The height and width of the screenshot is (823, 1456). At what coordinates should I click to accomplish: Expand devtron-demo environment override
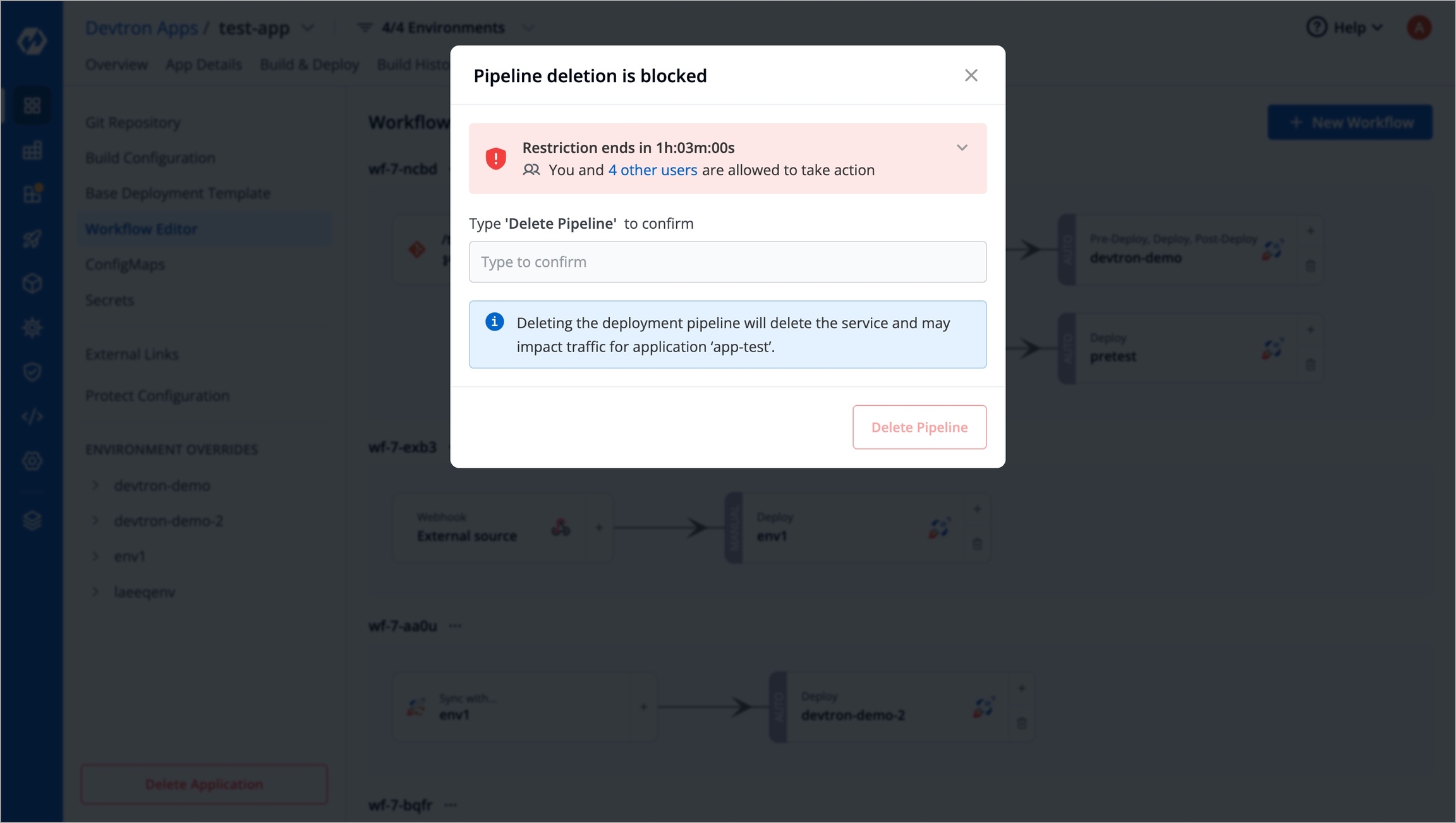(95, 485)
